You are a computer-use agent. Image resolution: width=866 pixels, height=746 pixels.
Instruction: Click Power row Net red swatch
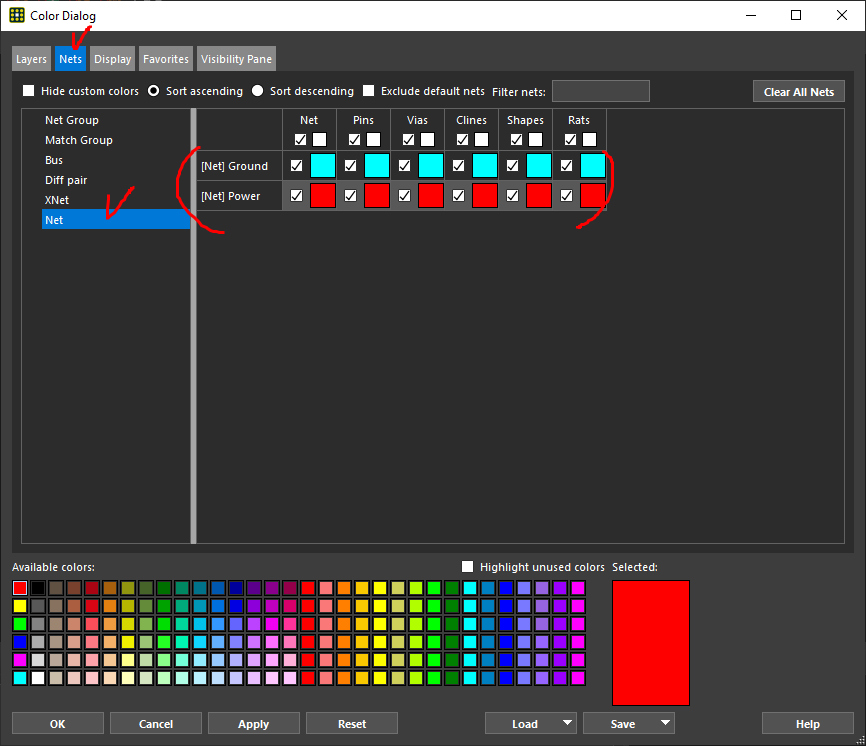(x=323, y=195)
